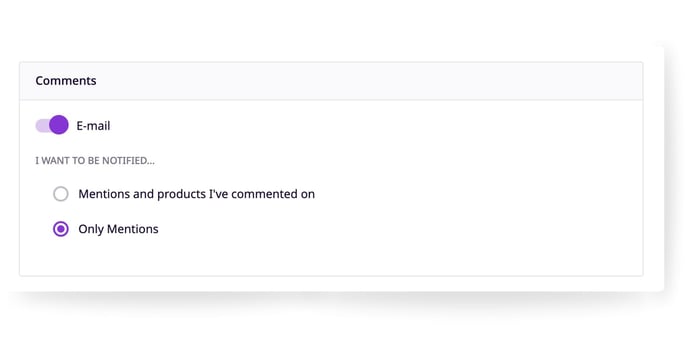Click the Comments card header bar
This screenshot has width=688, height=364.
tap(331, 81)
